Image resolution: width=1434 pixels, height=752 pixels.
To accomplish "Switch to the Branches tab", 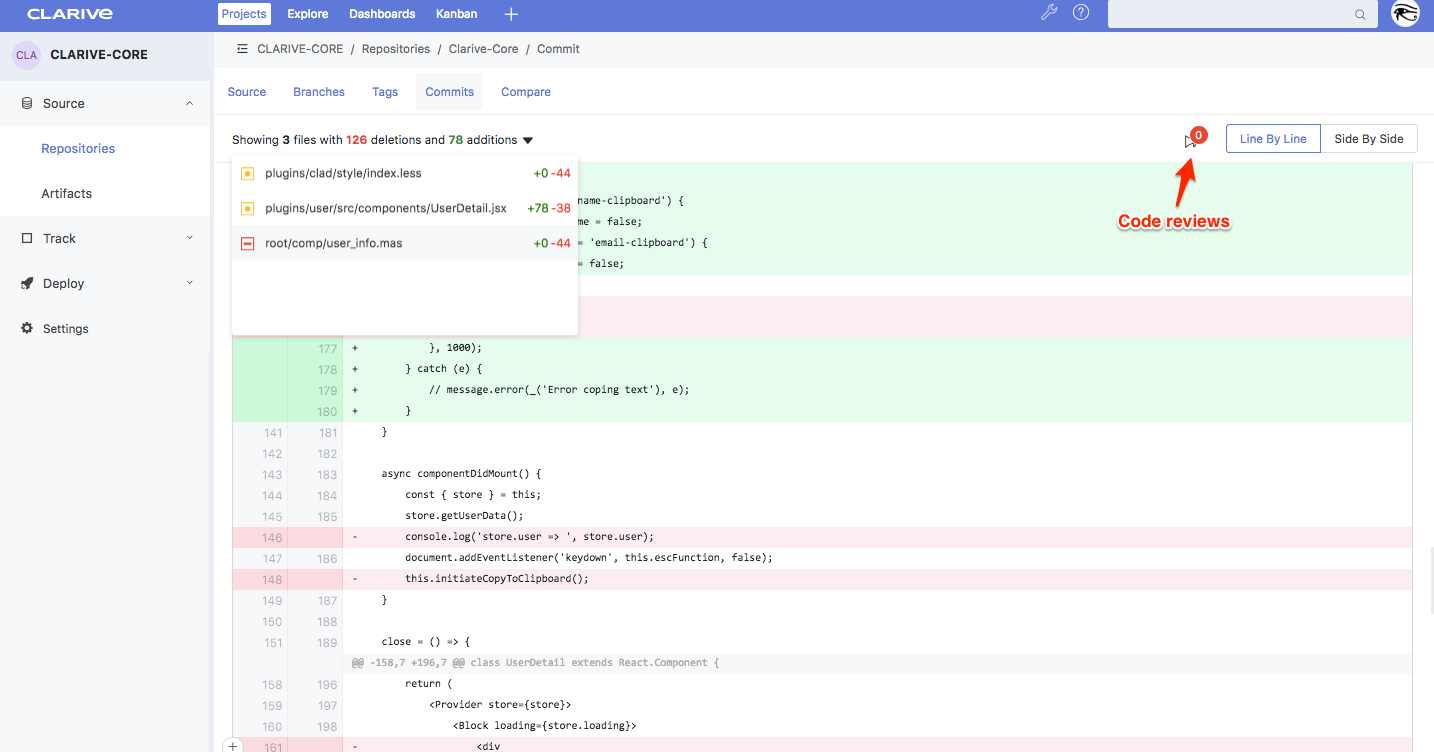I will 319,92.
